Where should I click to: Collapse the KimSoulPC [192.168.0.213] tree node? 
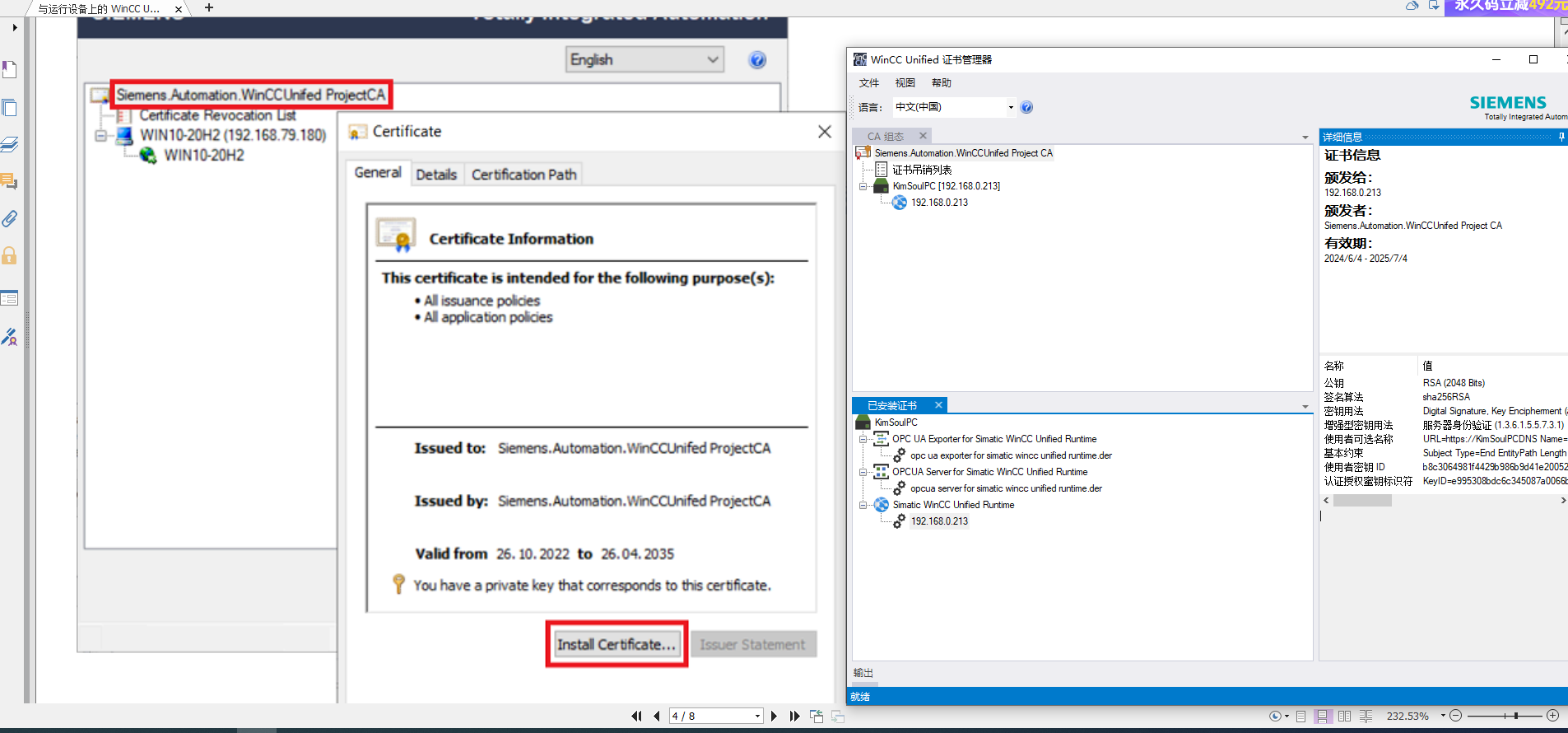pos(863,186)
